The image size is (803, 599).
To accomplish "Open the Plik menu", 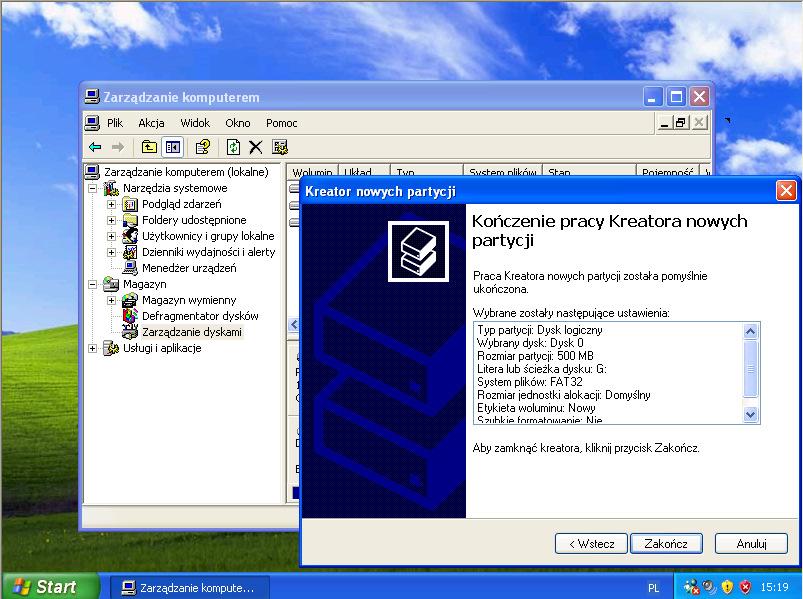I will point(115,123).
